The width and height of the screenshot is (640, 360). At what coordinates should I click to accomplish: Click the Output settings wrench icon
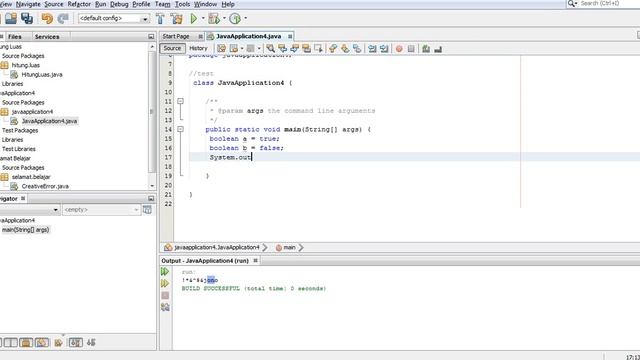pos(165,307)
